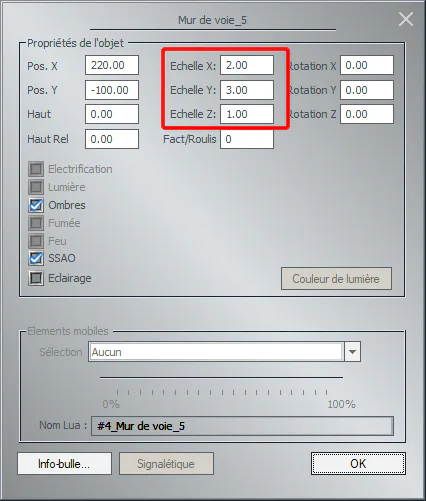Screen dimensions: 426x501
Task: Open the Info-bulle dialog
Action: point(64,464)
